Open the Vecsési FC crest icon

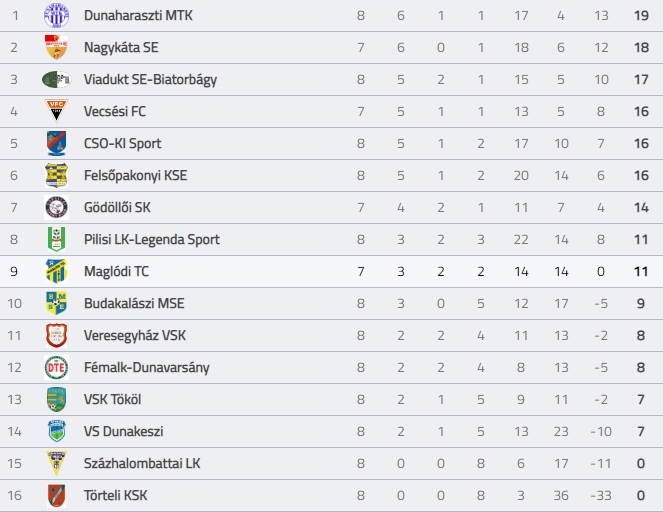(x=56, y=111)
